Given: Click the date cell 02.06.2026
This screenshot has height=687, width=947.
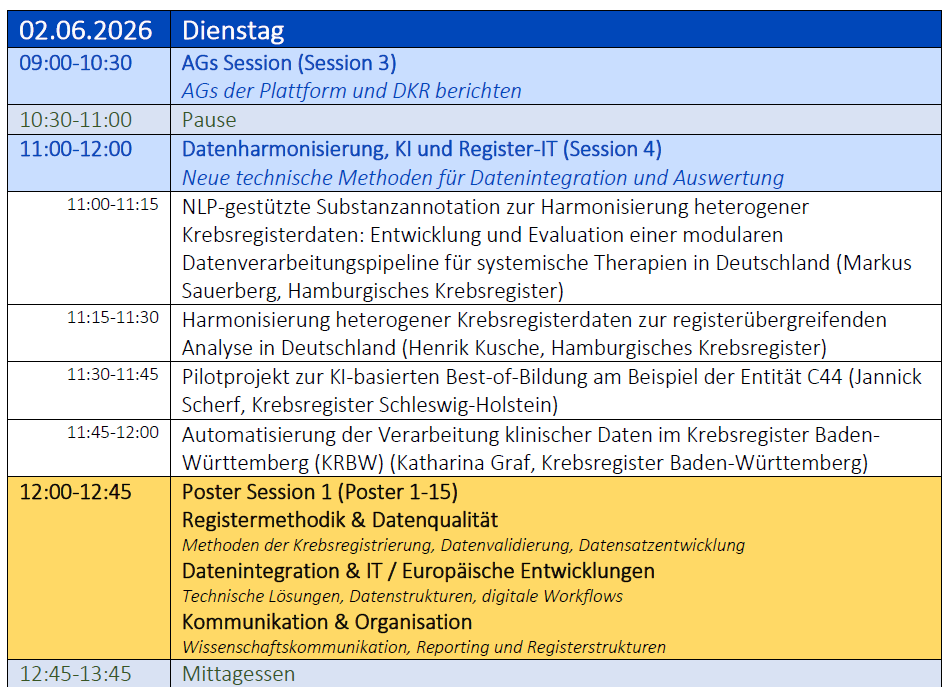Looking at the screenshot, I should pyautogui.click(x=86, y=30).
